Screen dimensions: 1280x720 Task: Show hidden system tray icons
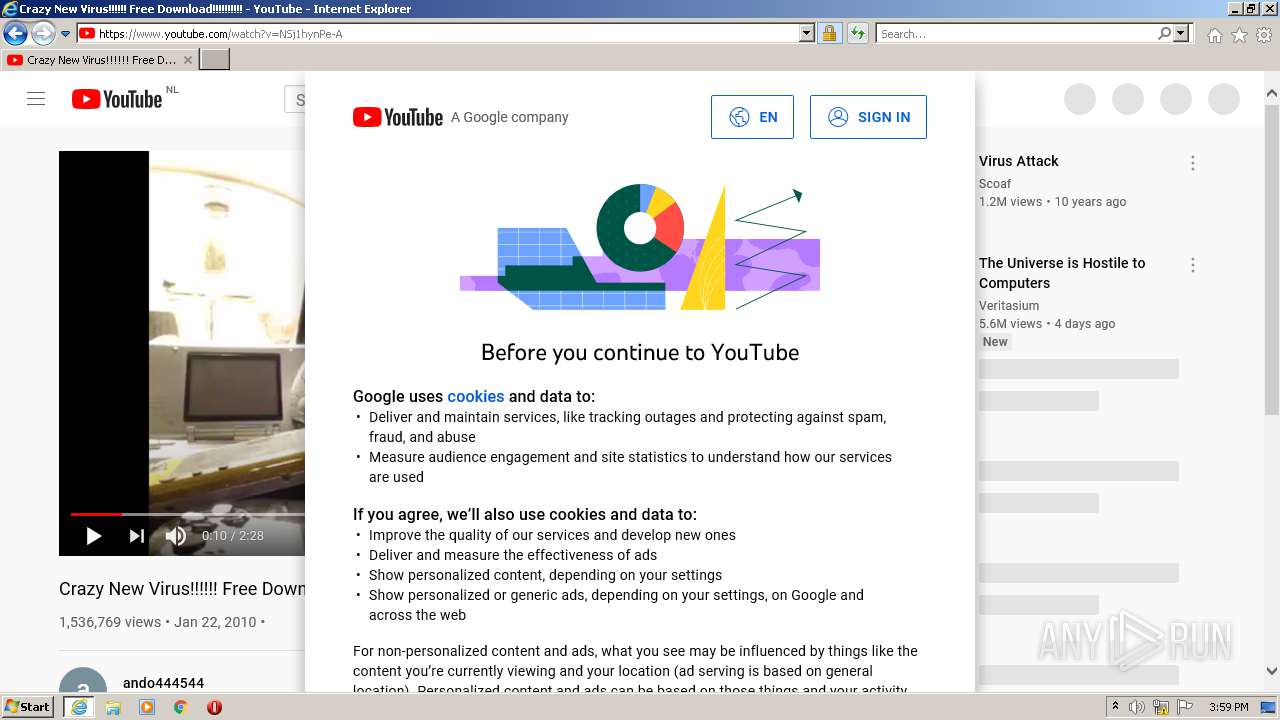[x=1116, y=707]
